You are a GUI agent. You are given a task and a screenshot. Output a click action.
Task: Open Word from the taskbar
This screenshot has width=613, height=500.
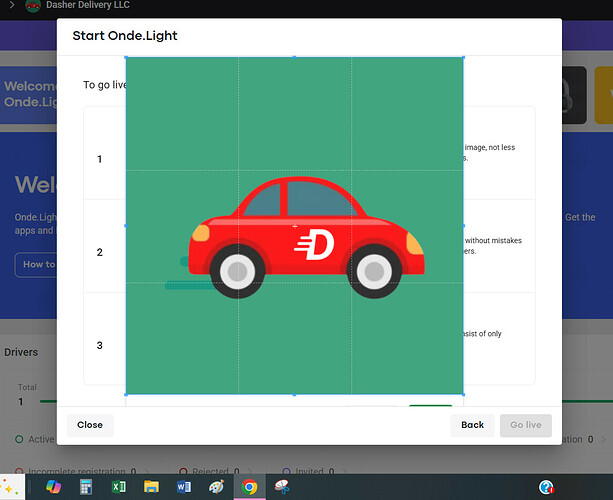(184, 487)
